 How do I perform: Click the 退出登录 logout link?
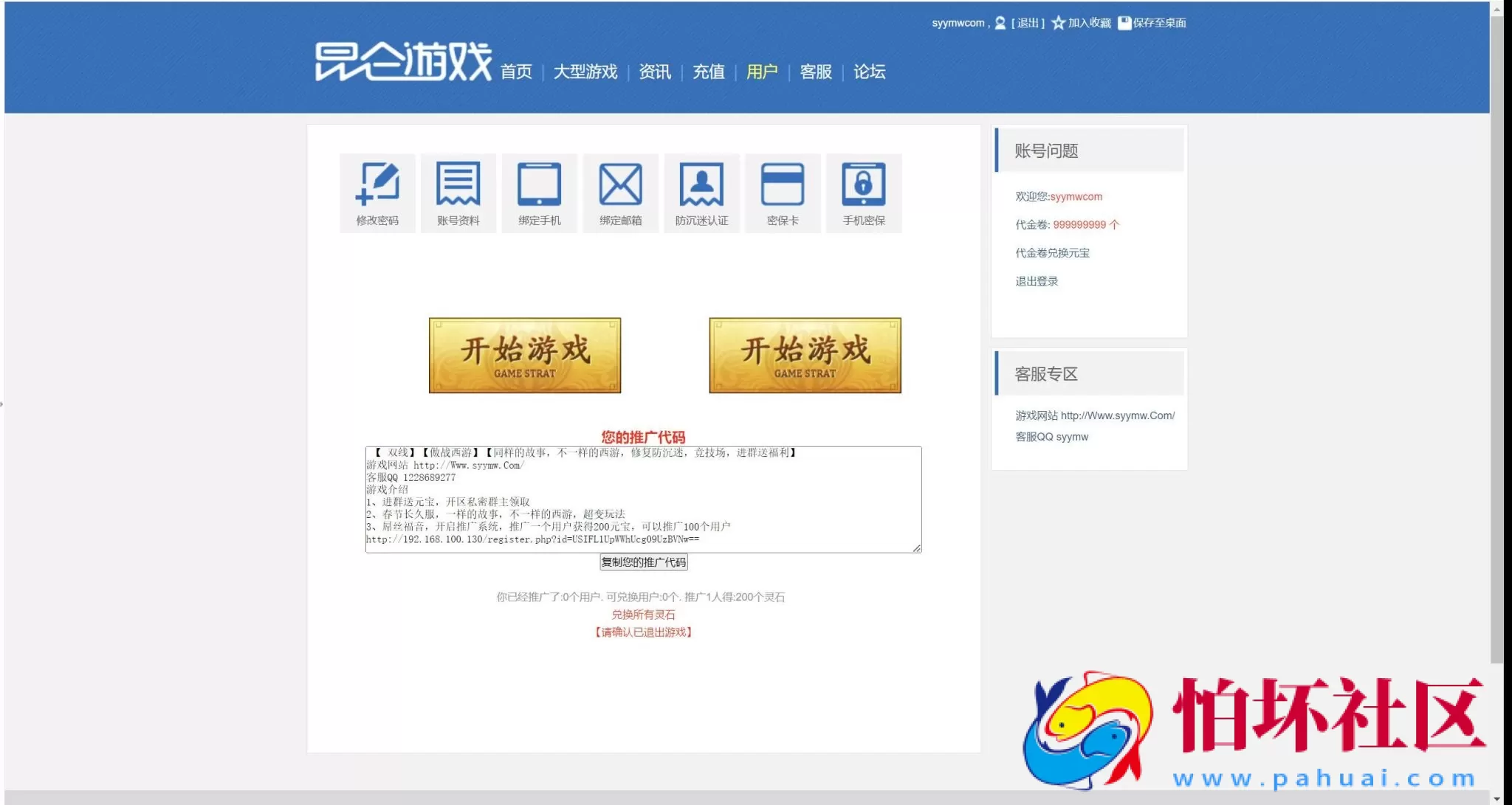[1035, 280]
